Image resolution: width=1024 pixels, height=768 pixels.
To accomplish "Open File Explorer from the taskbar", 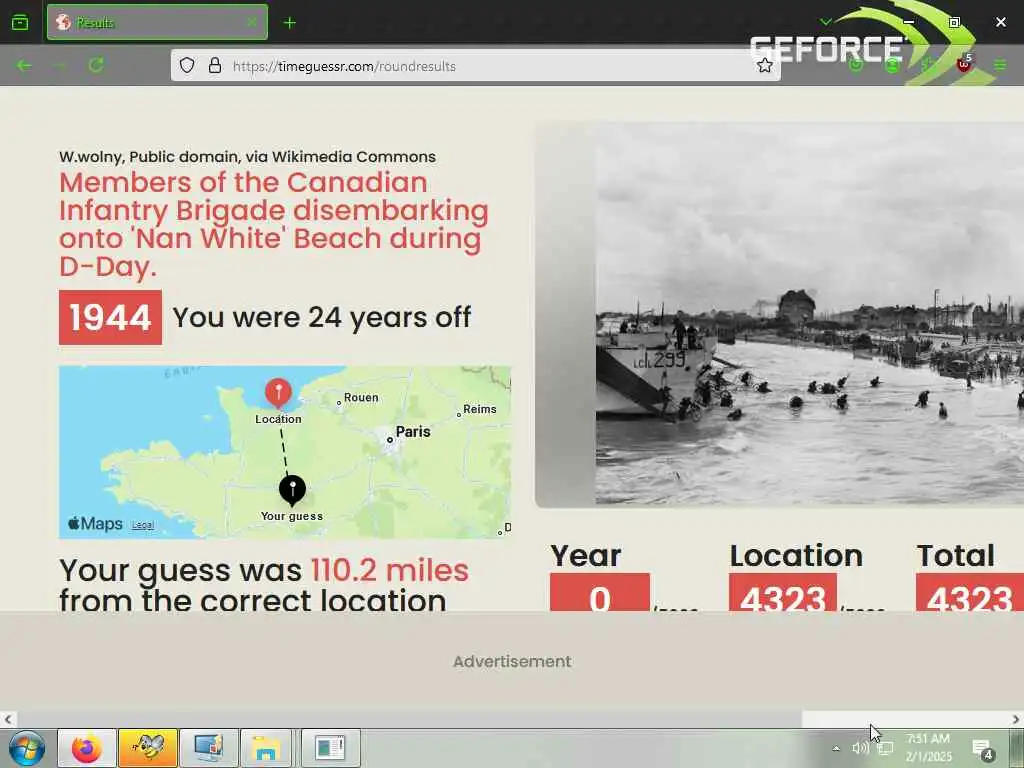I will coord(266,748).
